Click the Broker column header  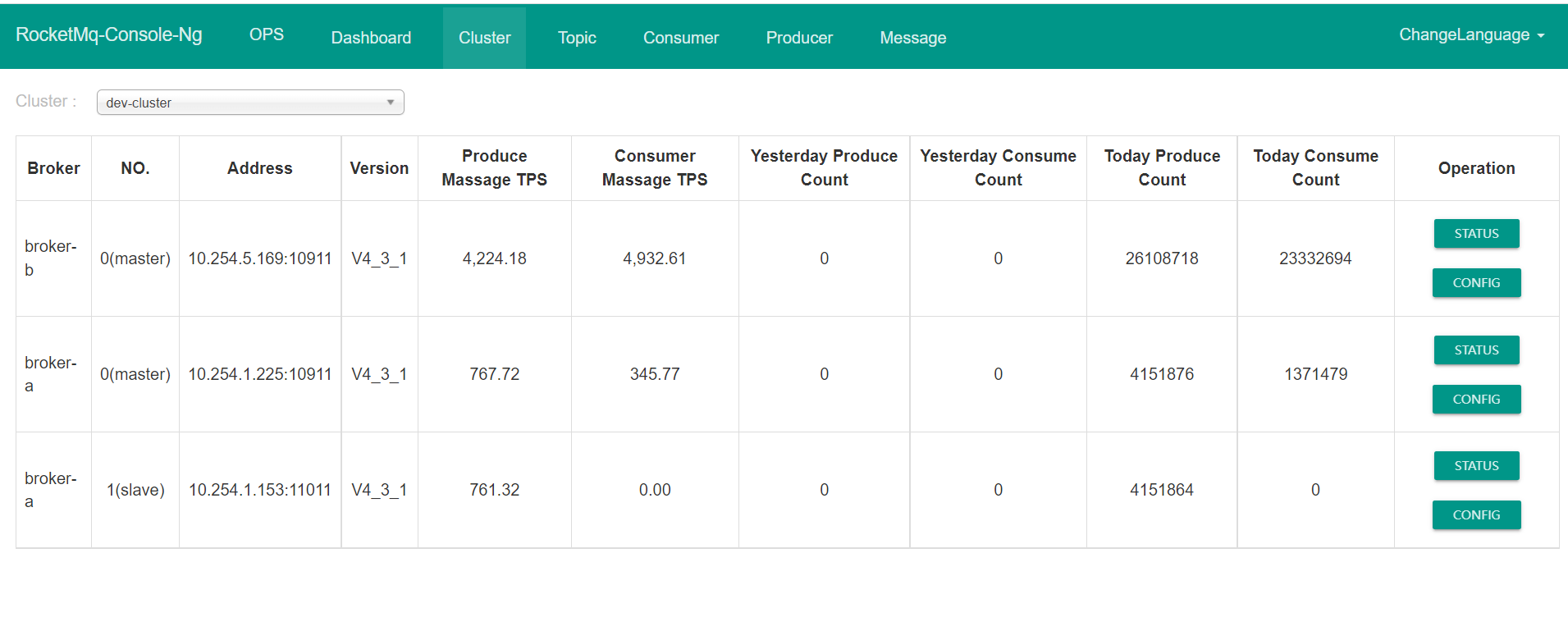54,168
